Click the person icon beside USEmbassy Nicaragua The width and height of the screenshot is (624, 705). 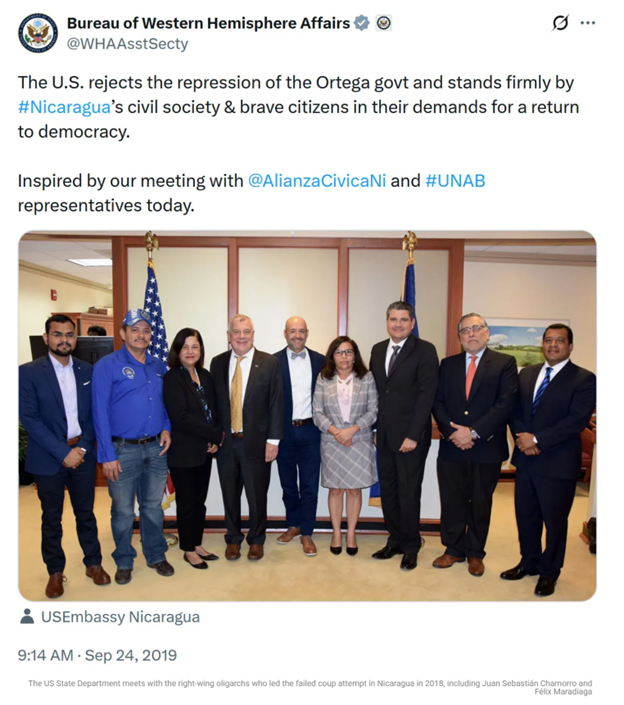point(27,617)
